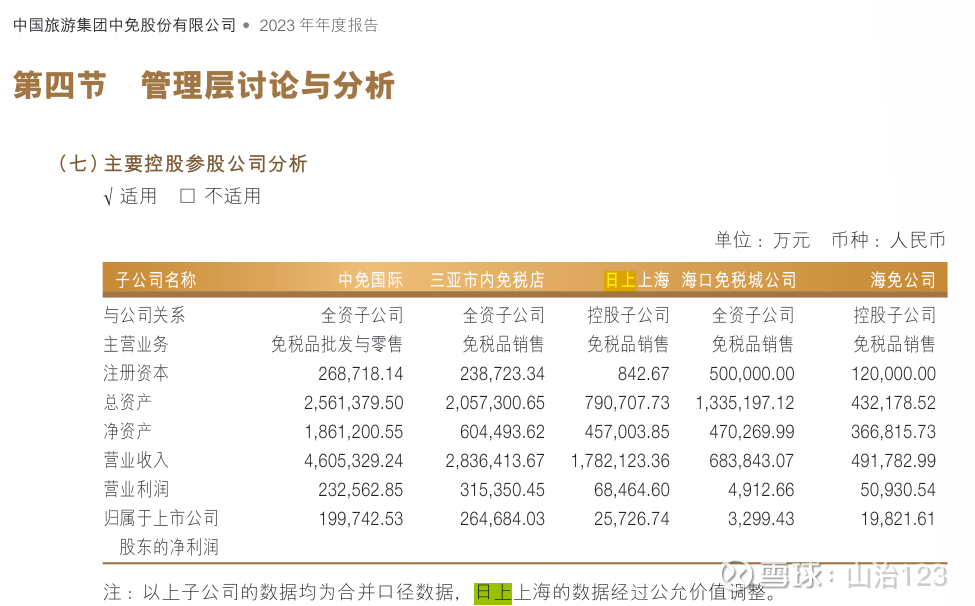
Task: Click the 子公司名称 column header
Action: (156, 280)
